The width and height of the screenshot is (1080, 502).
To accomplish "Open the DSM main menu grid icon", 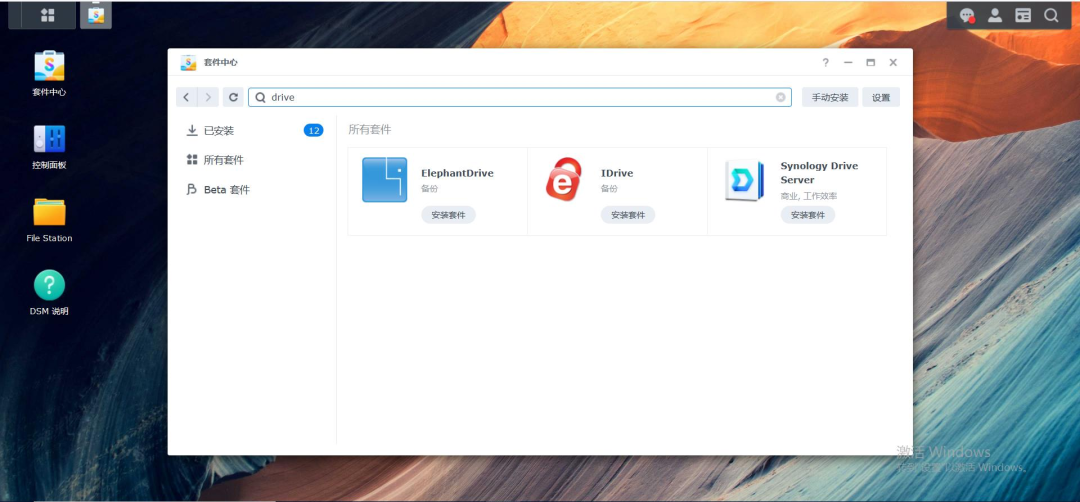I will 48,15.
